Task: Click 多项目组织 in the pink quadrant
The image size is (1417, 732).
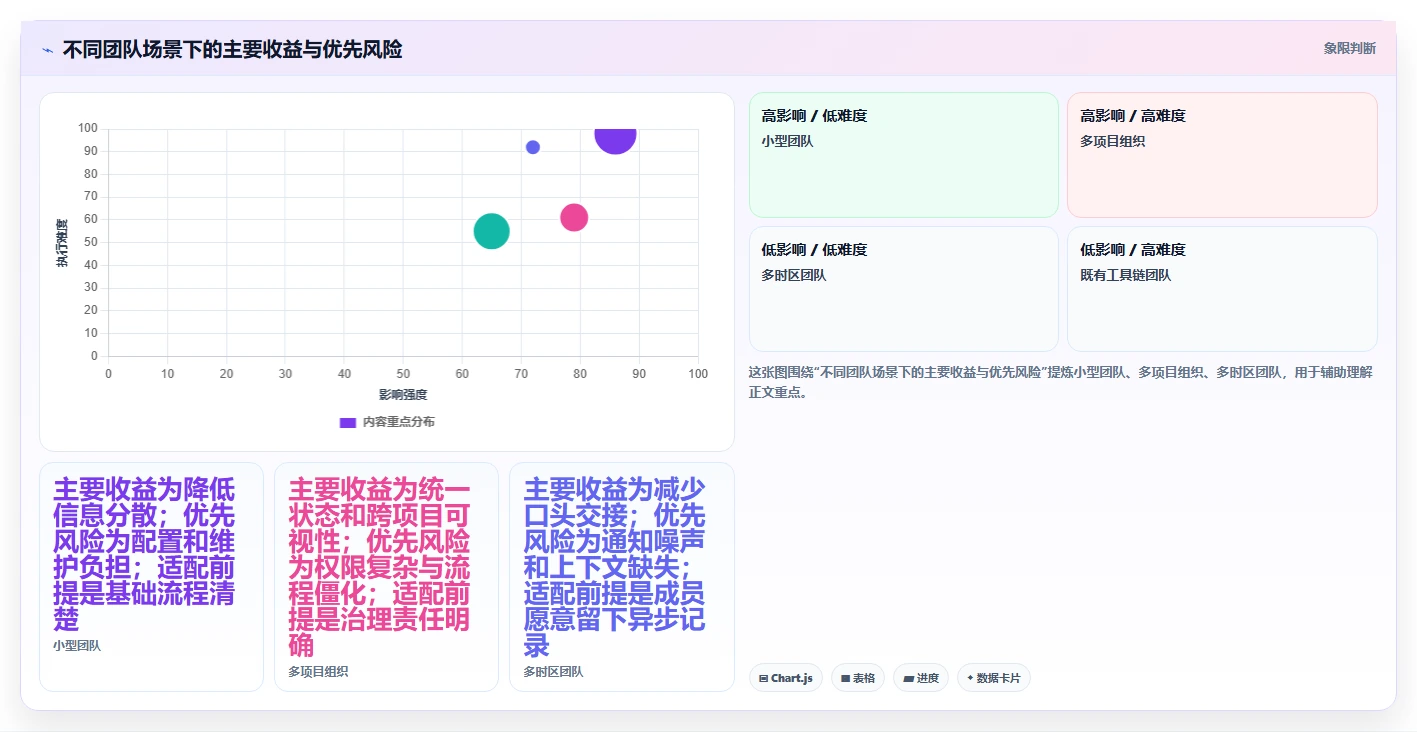Action: pyautogui.click(x=1113, y=142)
